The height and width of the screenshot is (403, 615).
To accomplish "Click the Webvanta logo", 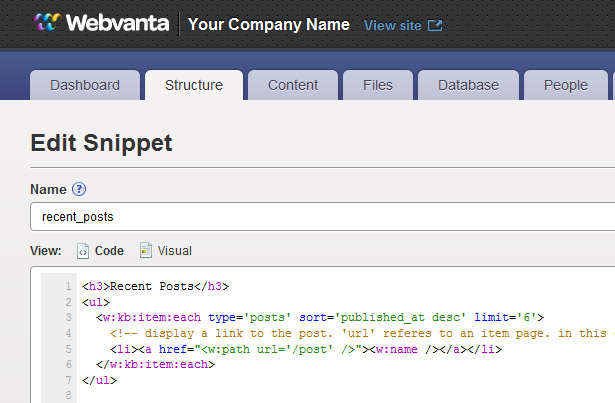I will point(101,22).
